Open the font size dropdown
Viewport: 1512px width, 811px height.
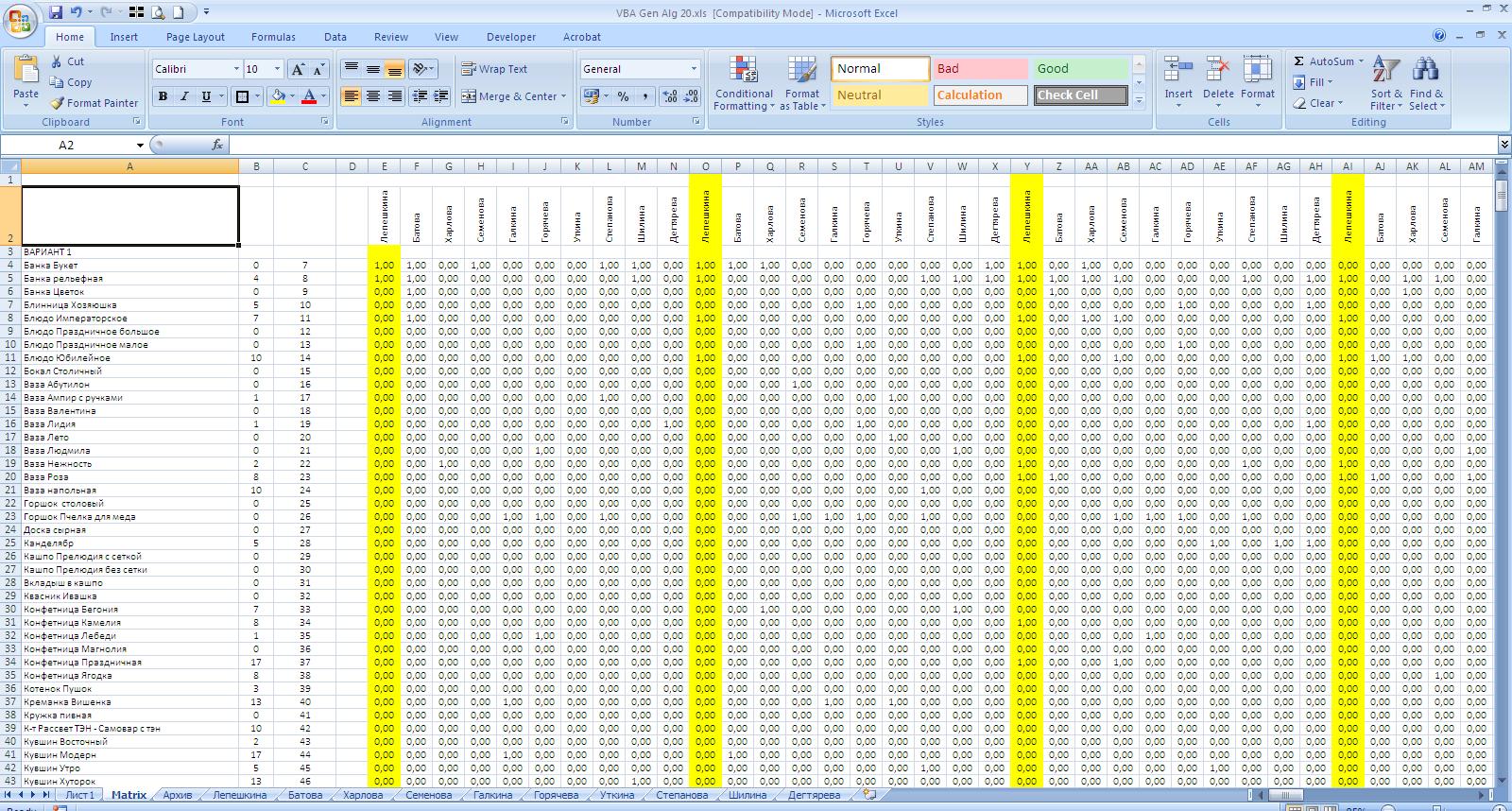(277, 69)
